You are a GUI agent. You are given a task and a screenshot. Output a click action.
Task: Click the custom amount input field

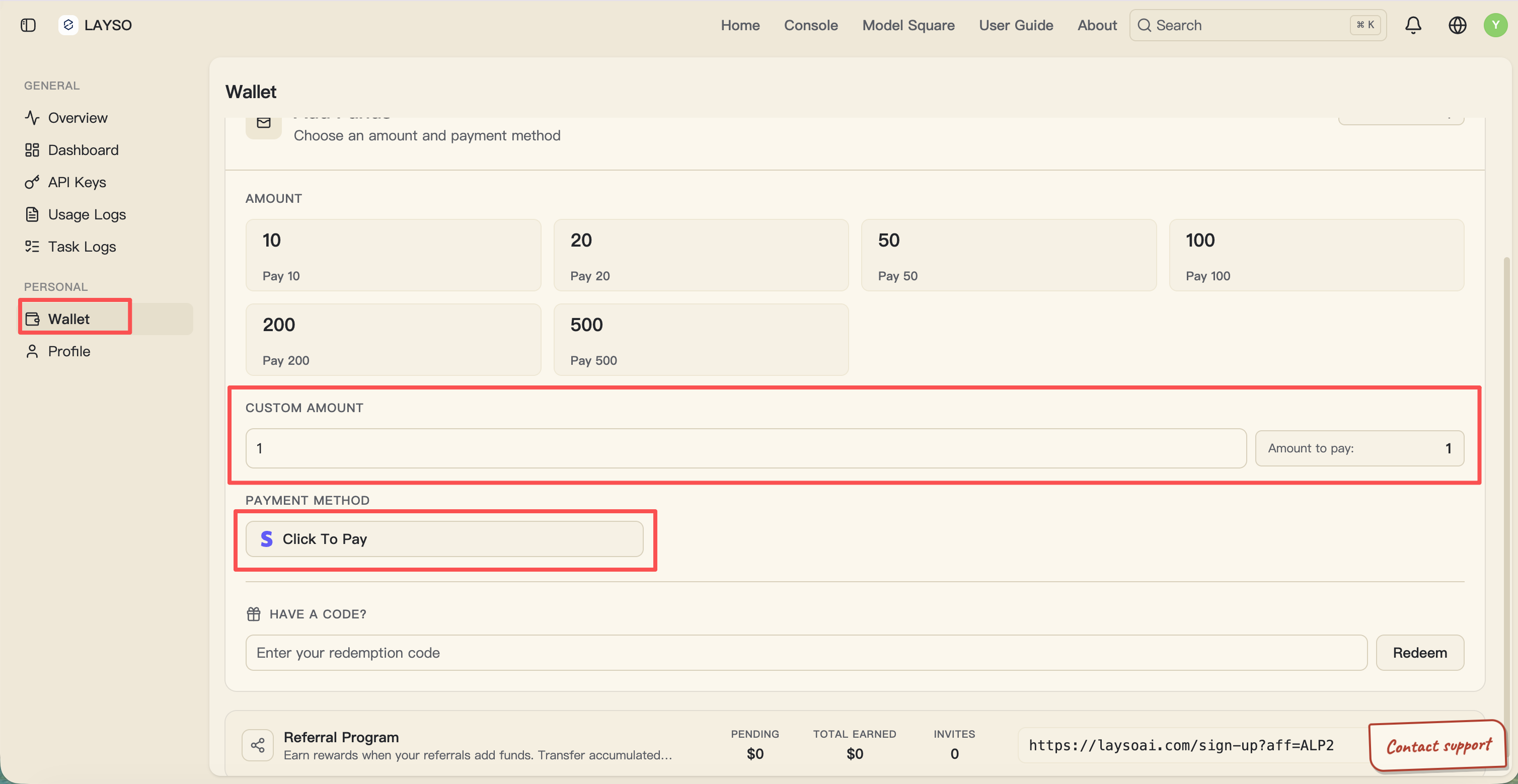pos(745,448)
